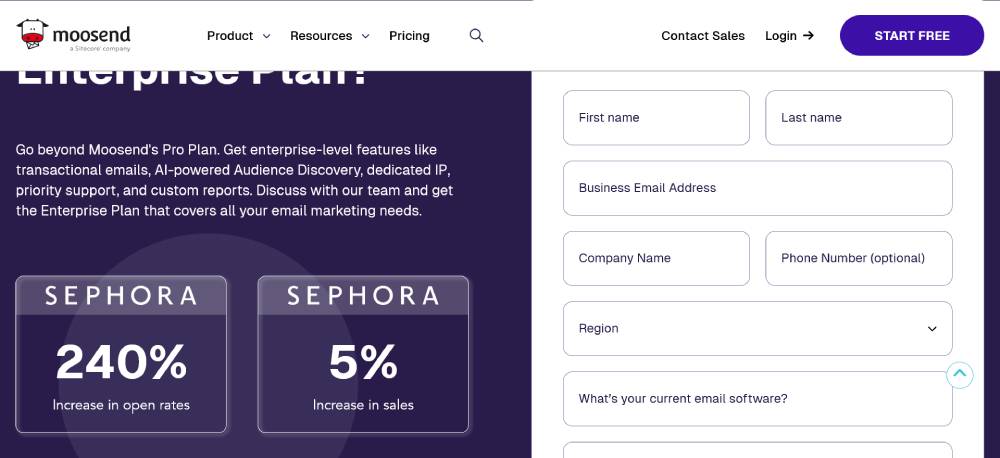Focus the Last name field

pos(858,118)
